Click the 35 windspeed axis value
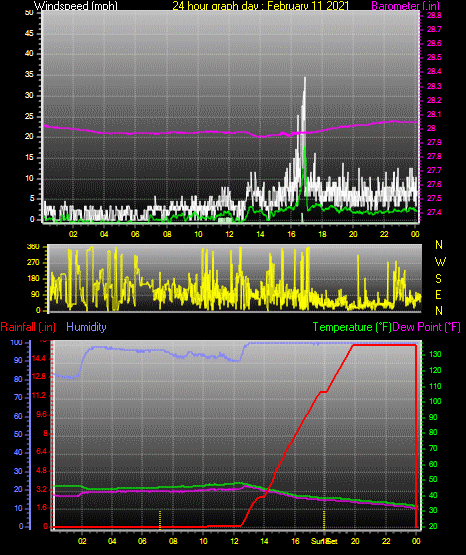The width and height of the screenshot is (466, 555). [x=29, y=74]
